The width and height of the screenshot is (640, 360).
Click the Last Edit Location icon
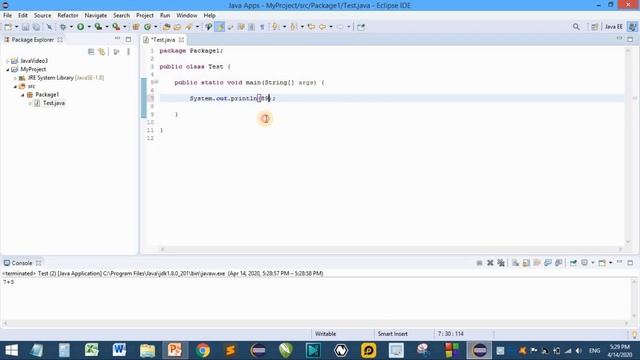(x=311, y=27)
